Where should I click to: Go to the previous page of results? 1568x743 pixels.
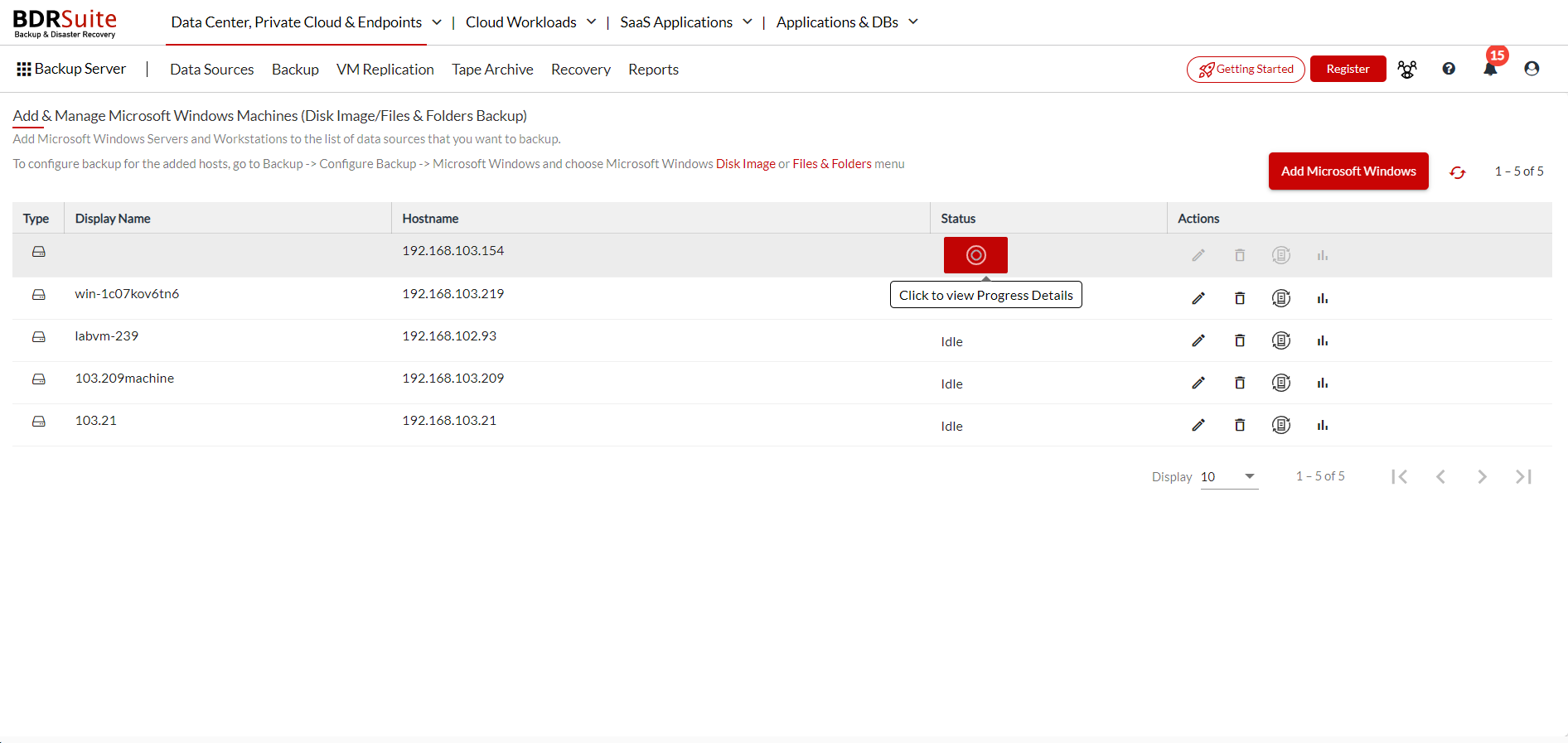tap(1441, 476)
